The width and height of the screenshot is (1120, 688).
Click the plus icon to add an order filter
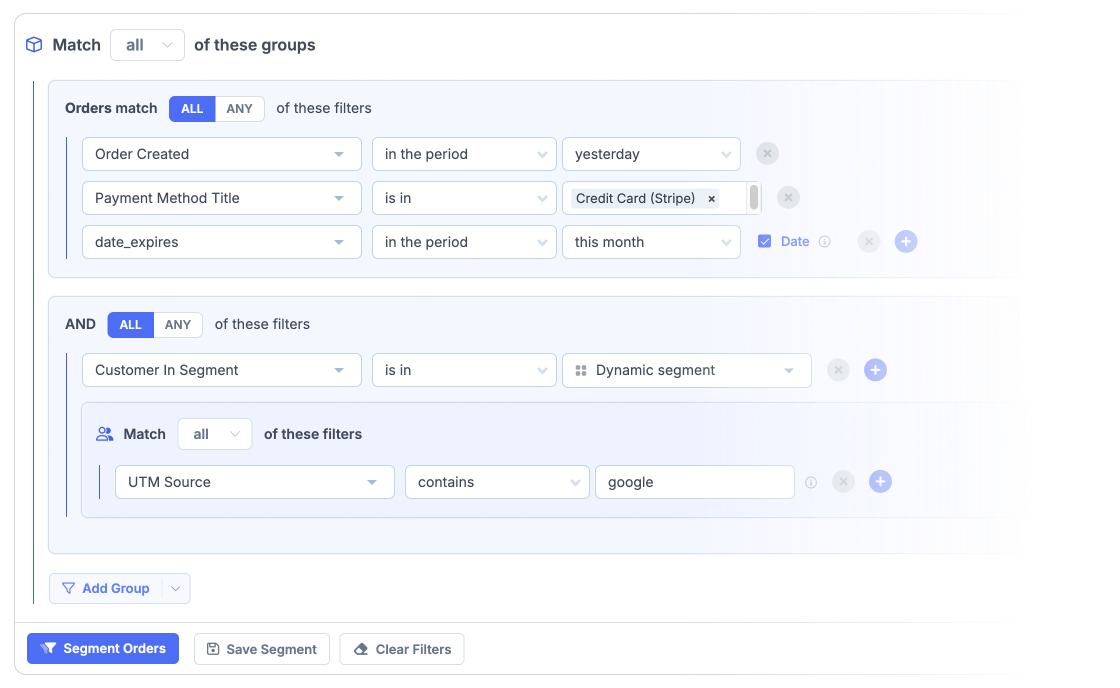point(906,241)
